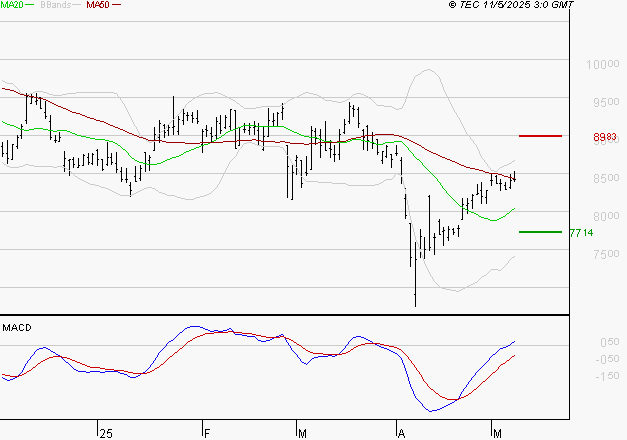Click the most recent price bar
The height and width of the screenshot is (440, 627).
[514, 177]
